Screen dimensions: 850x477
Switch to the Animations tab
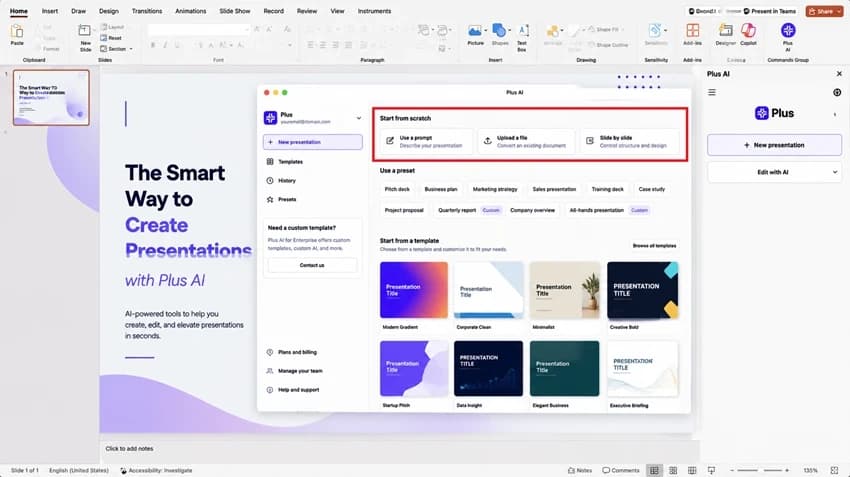[x=190, y=11]
